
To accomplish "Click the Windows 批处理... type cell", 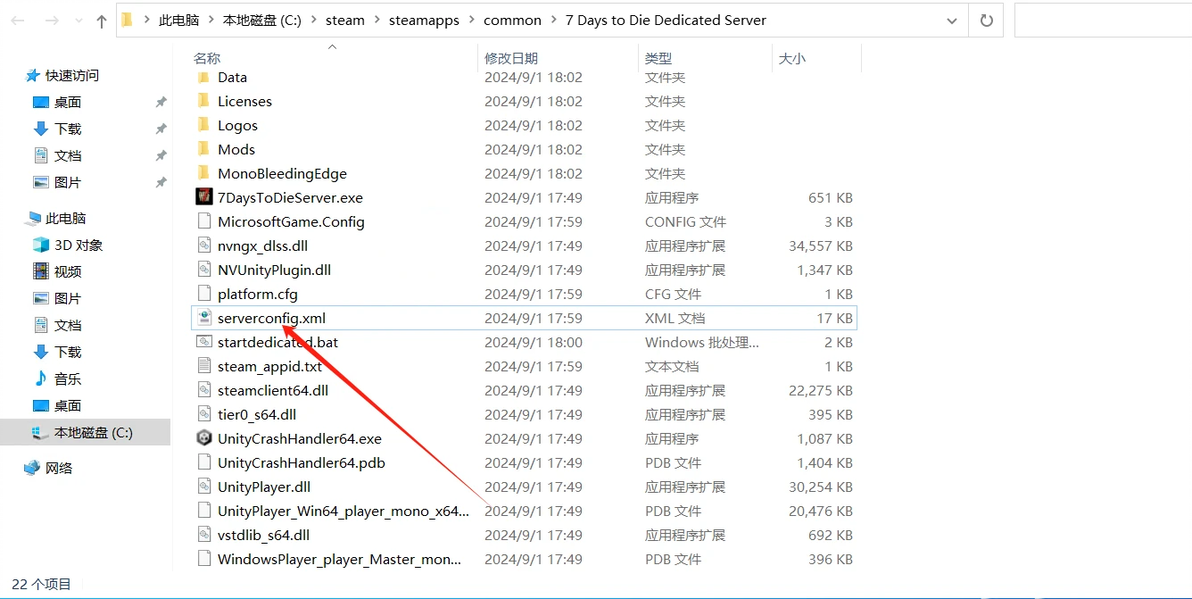I will [x=702, y=342].
